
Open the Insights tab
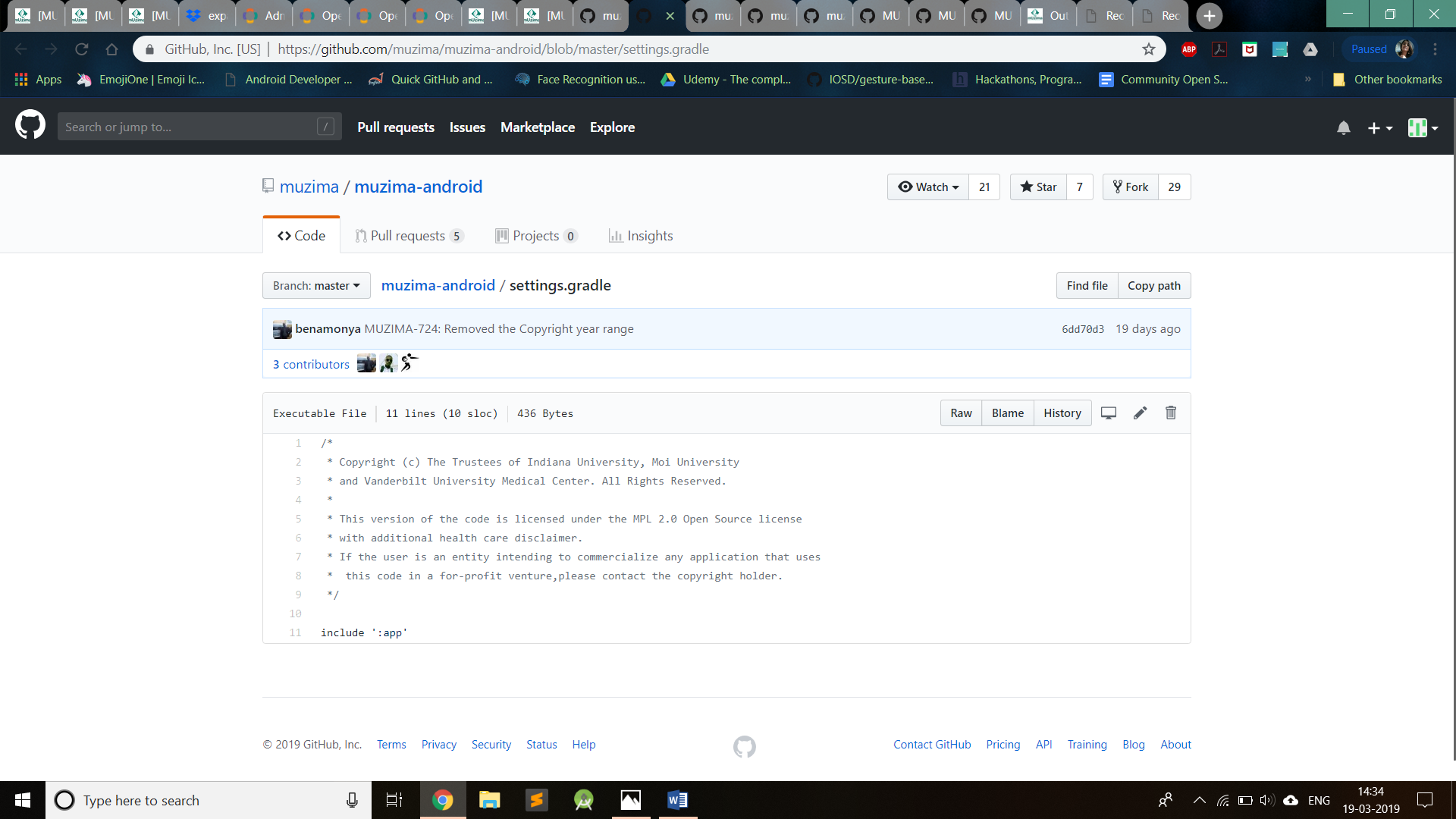coord(641,236)
